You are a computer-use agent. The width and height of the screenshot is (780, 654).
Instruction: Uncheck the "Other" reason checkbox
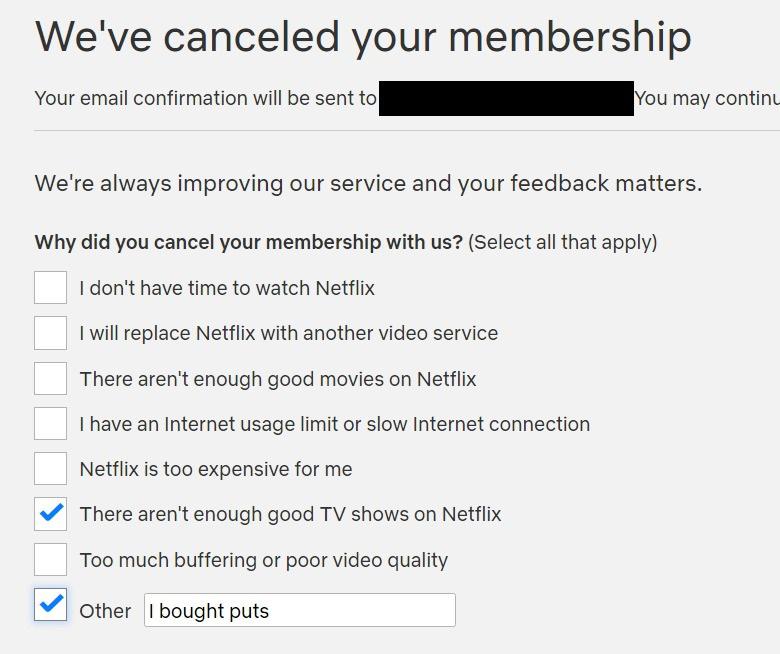tap(50, 605)
